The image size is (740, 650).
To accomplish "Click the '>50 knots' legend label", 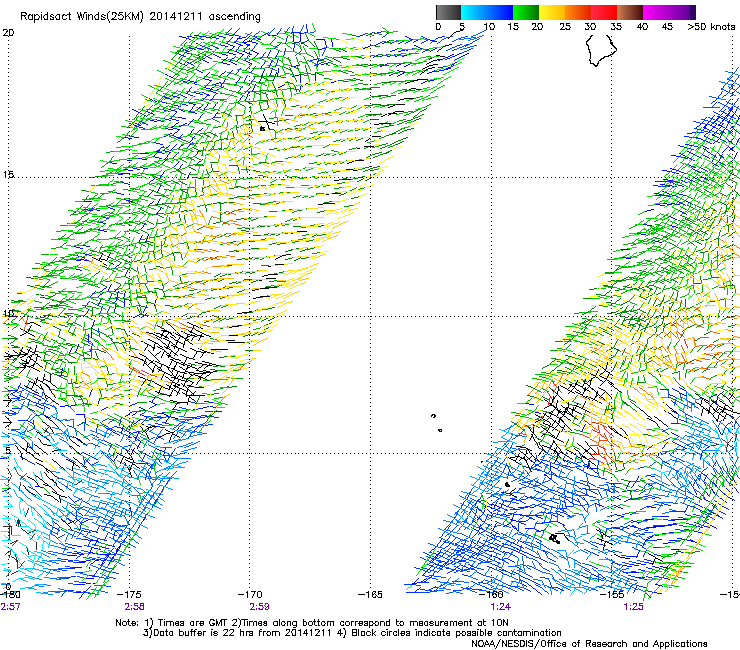I will [711, 27].
